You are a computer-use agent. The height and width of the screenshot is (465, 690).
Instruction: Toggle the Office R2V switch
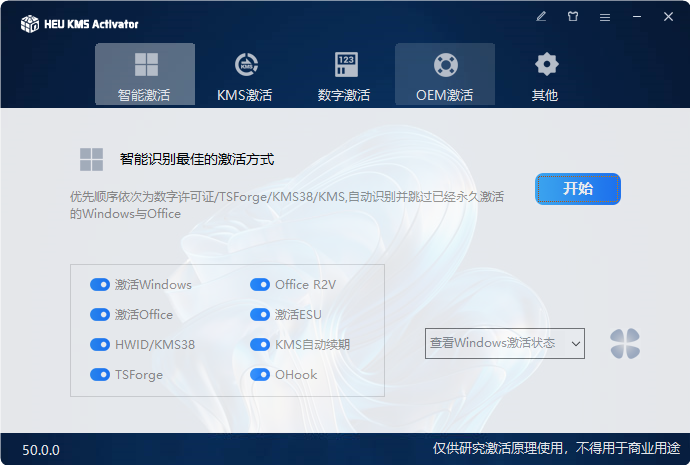tap(260, 285)
